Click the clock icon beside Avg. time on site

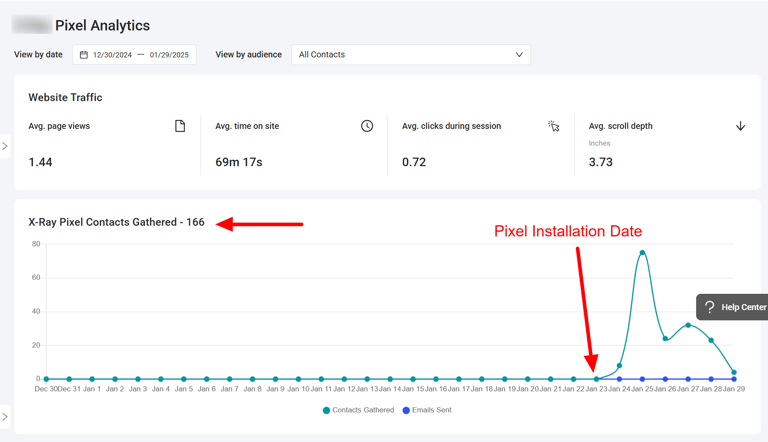[x=367, y=126]
